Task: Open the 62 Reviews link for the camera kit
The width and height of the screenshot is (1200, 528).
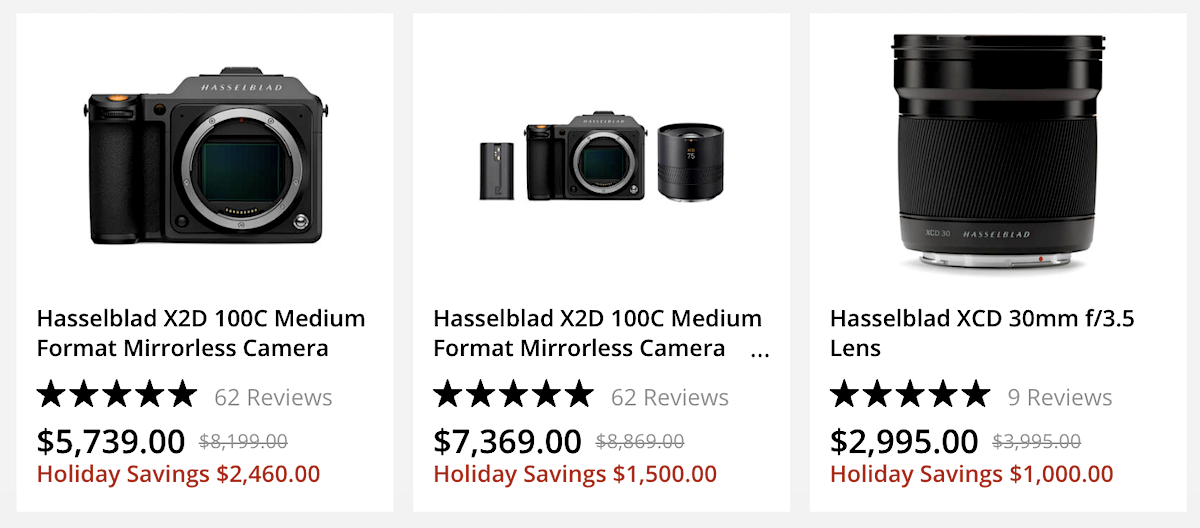Action: tap(670, 397)
